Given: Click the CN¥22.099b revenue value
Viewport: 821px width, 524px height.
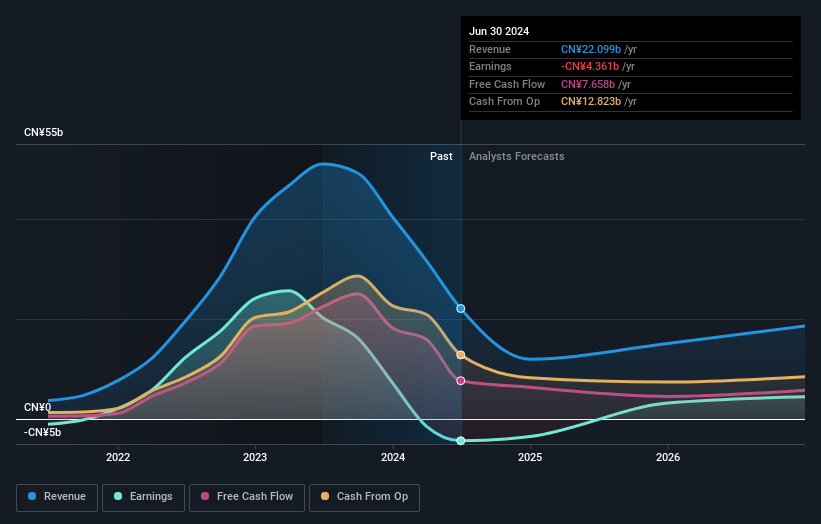Looking at the screenshot, I should coord(591,49).
